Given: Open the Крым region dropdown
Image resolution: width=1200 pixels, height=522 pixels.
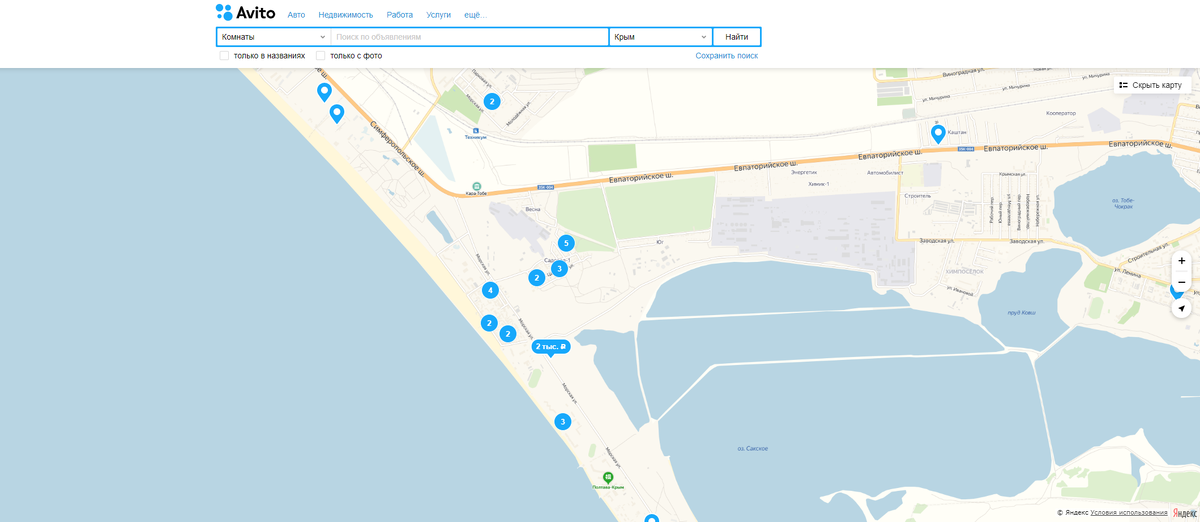Looking at the screenshot, I should pos(660,37).
